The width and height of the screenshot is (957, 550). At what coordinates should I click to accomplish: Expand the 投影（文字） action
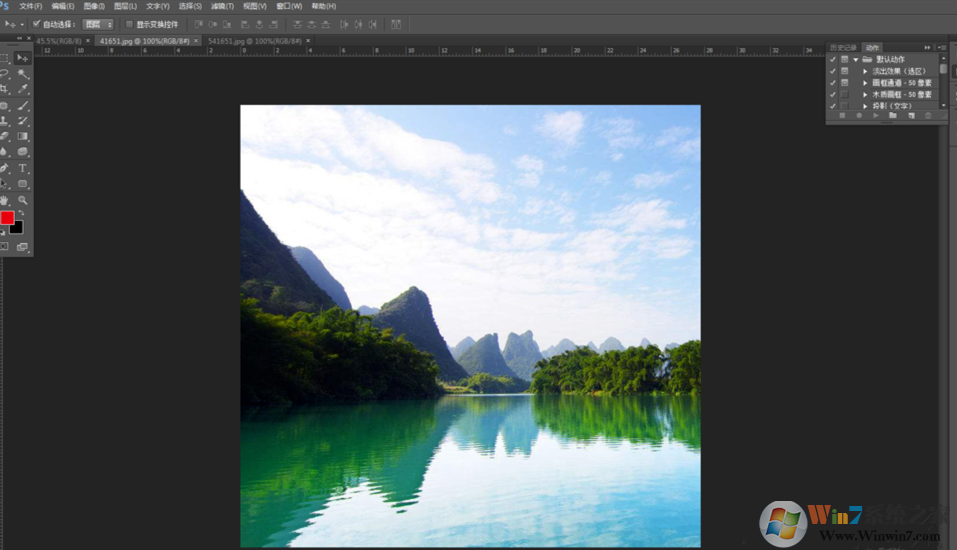(865, 106)
